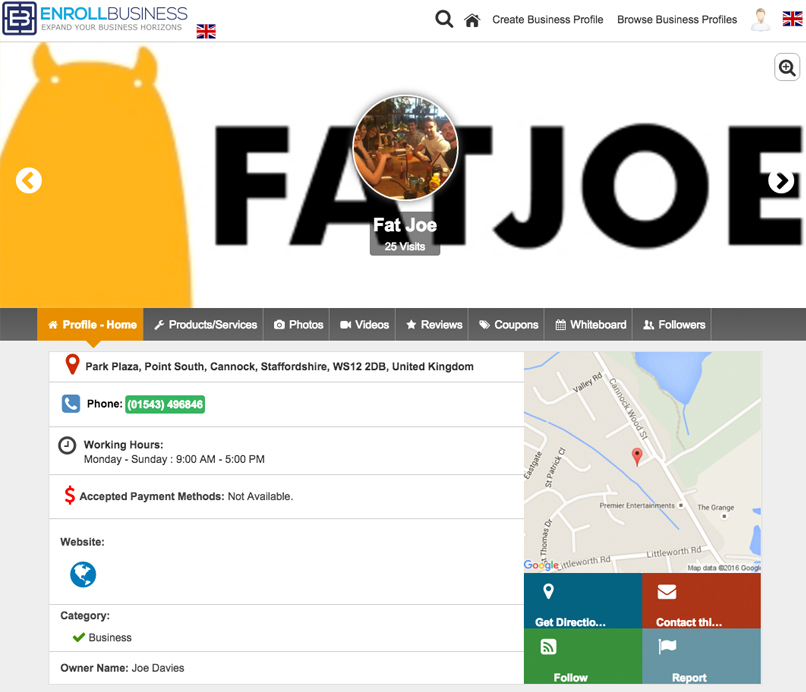Open the user avatar icon in header
This screenshot has height=692, width=806.
tap(760, 20)
